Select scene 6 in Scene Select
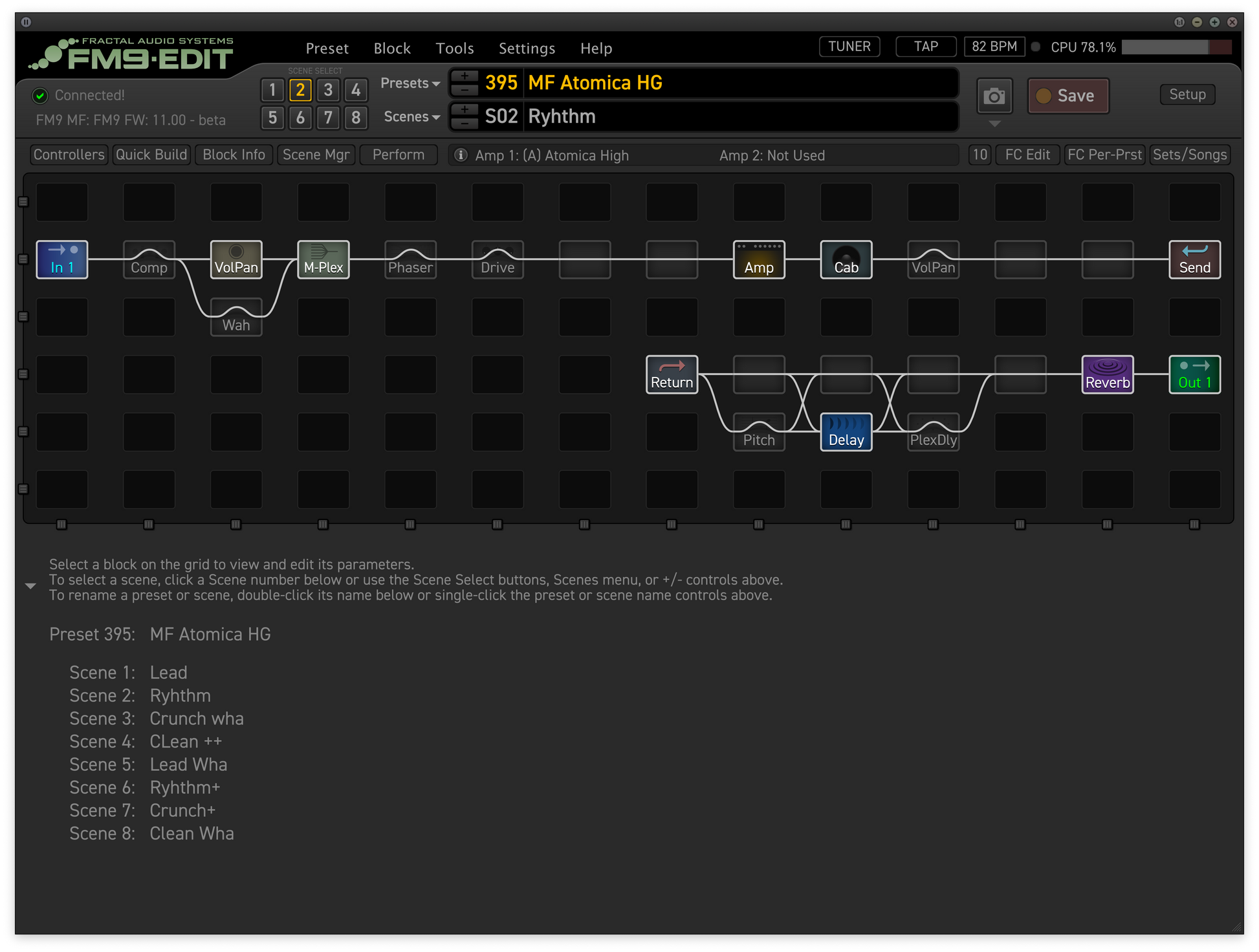1259x952 pixels. 300,118
